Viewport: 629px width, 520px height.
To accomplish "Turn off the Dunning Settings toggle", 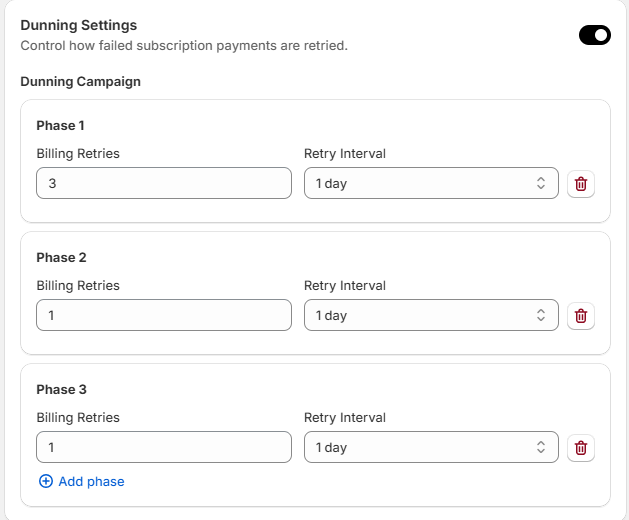I will [x=594, y=36].
